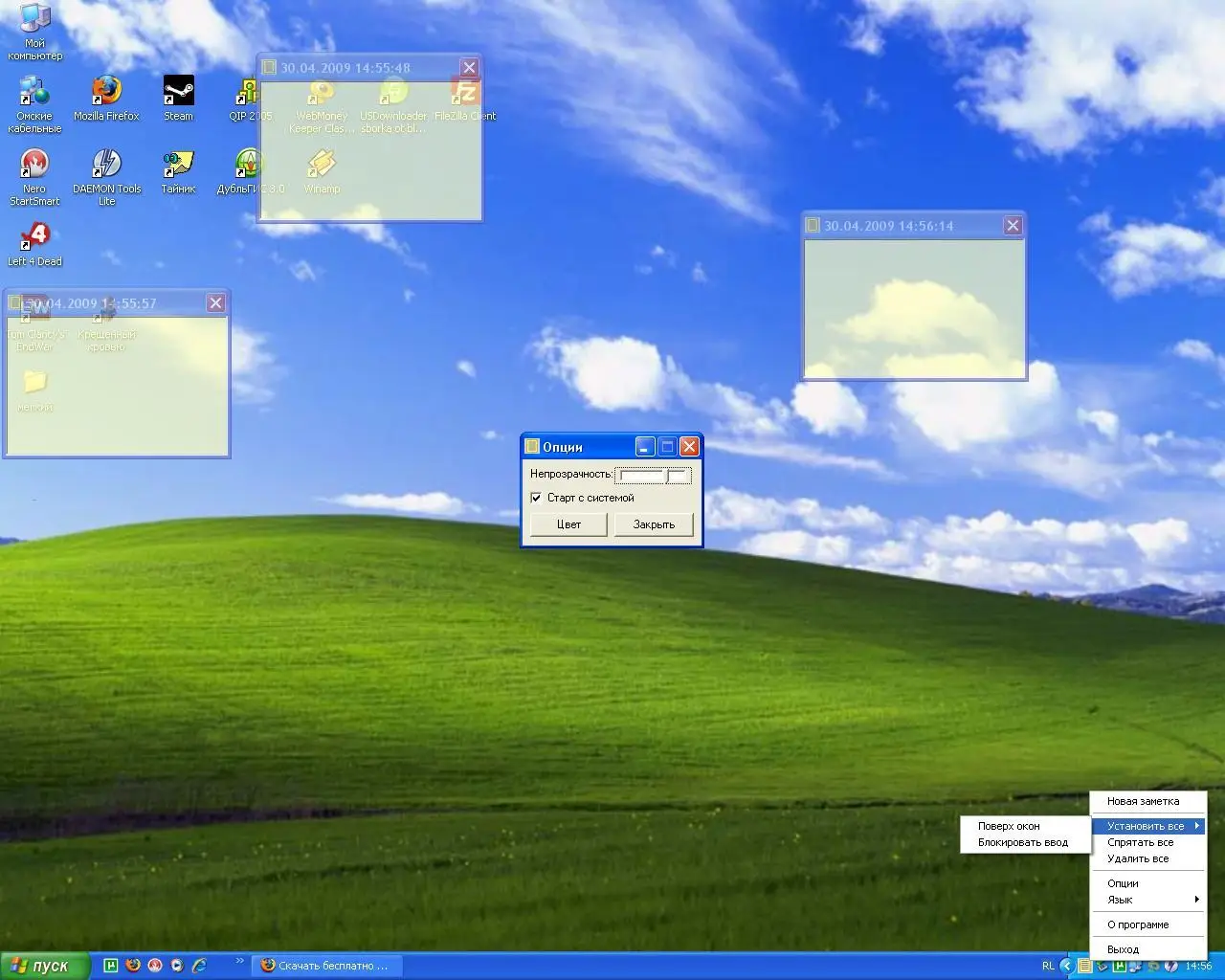Click the RL language indicator
Screen dimensions: 1225x980
click(1048, 967)
